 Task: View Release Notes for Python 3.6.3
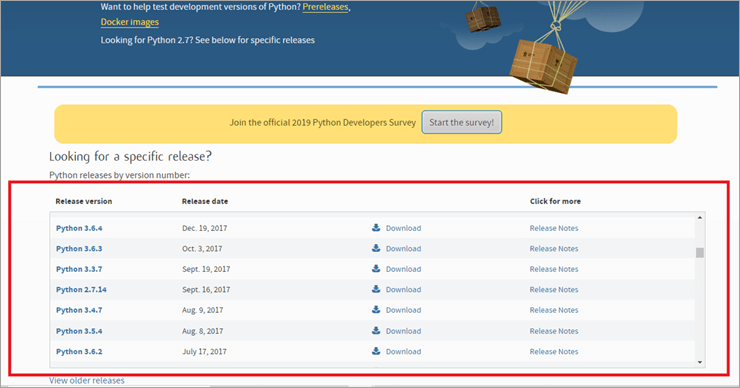554,249
